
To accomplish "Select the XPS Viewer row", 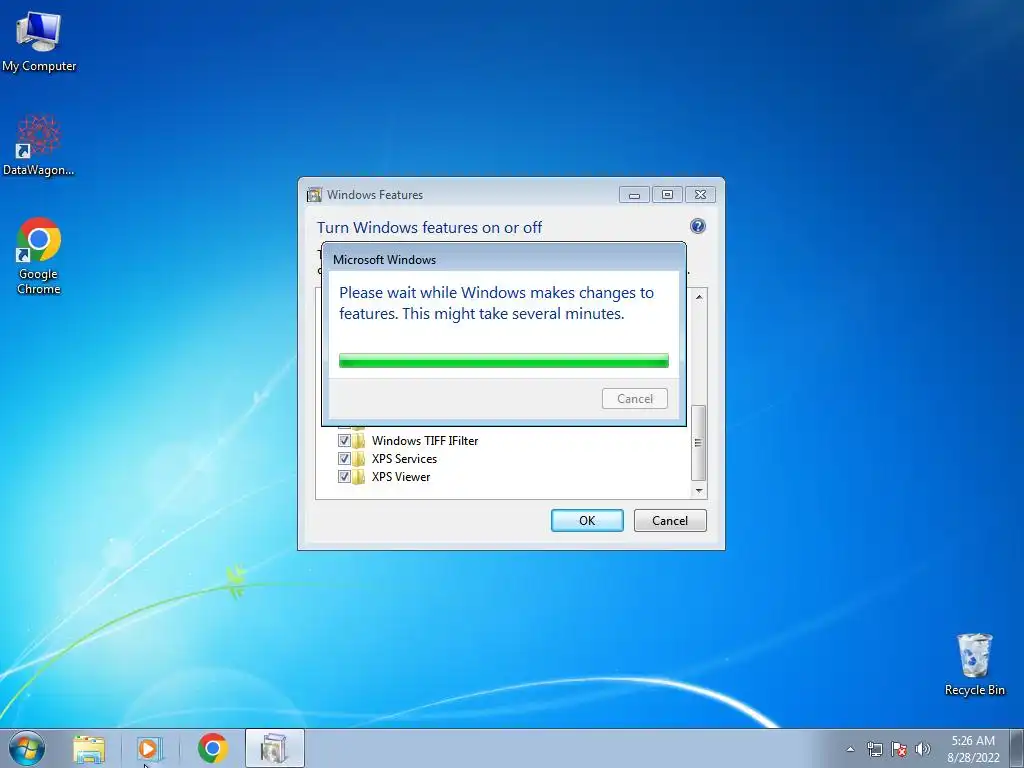I will pyautogui.click(x=401, y=477).
